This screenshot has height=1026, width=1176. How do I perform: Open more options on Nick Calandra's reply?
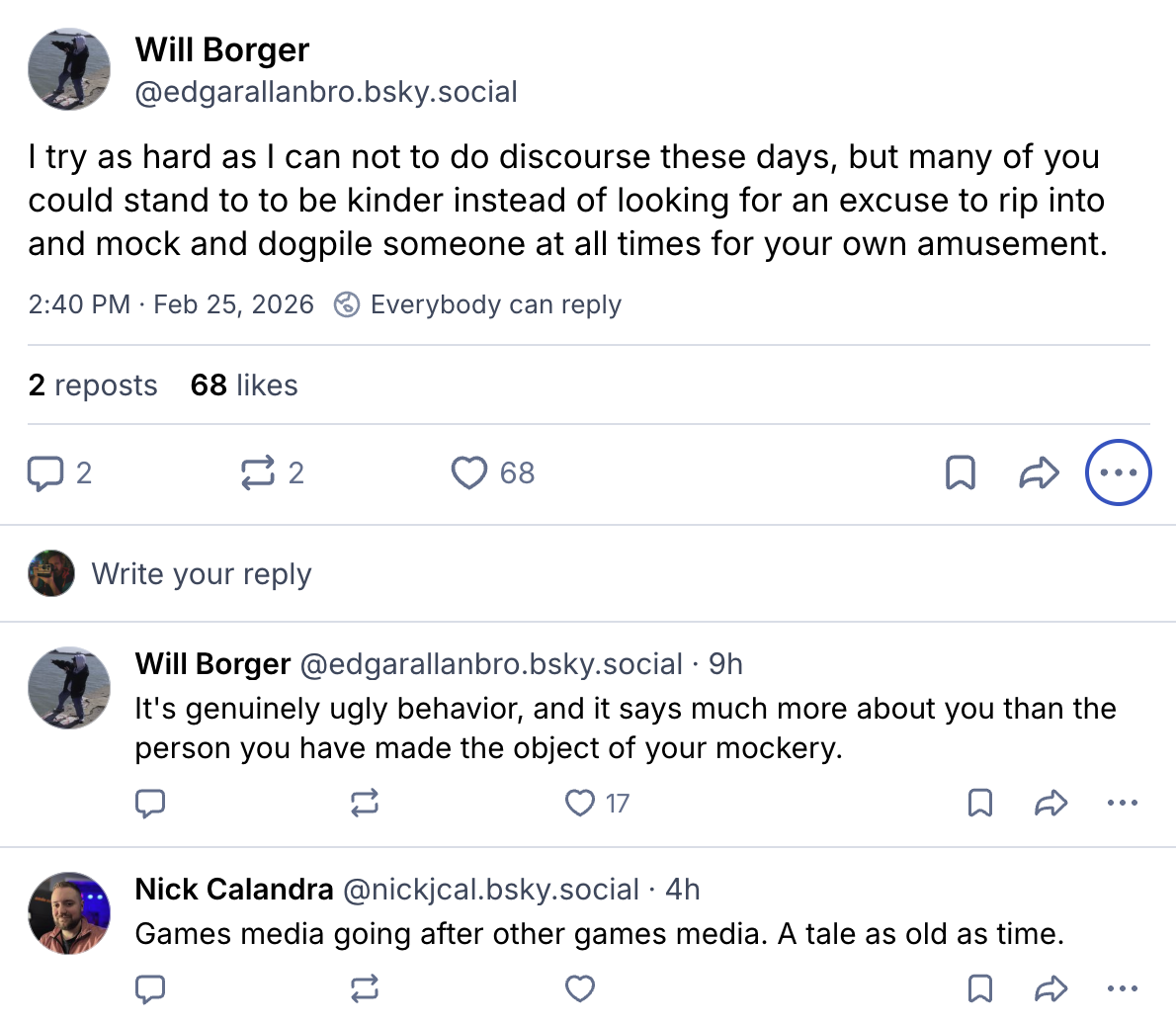coord(1123,988)
